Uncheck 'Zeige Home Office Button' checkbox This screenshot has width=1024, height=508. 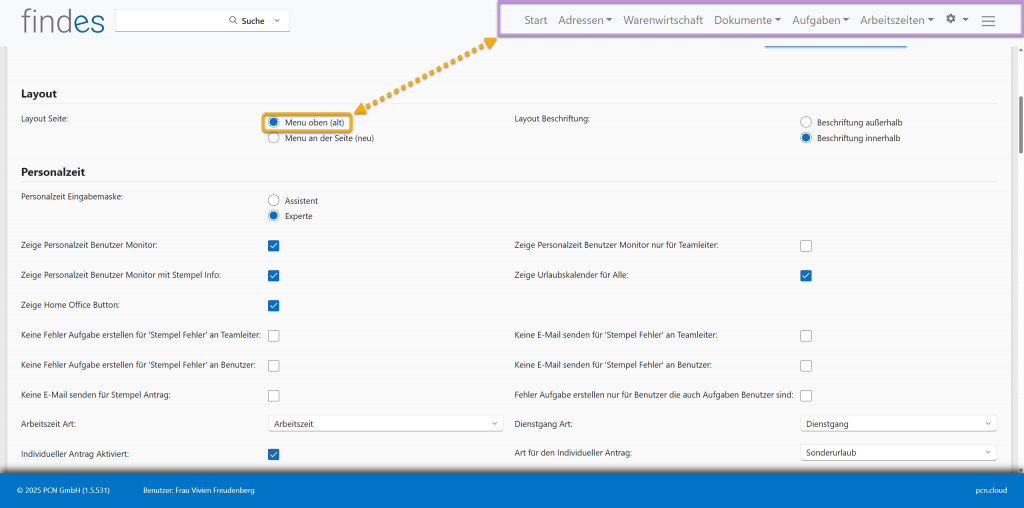coord(274,305)
